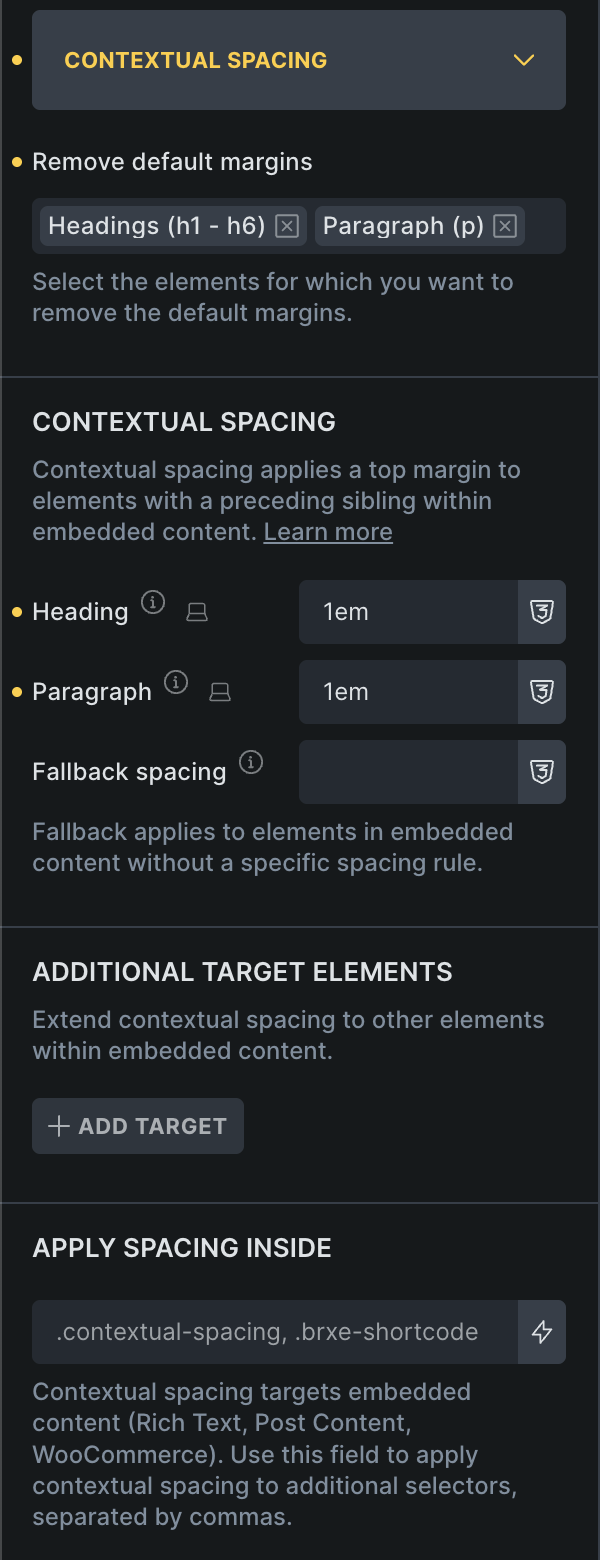Click CSS variable icon for Paragraph spacing
Screen dimensions: 600x1560
coord(542,692)
